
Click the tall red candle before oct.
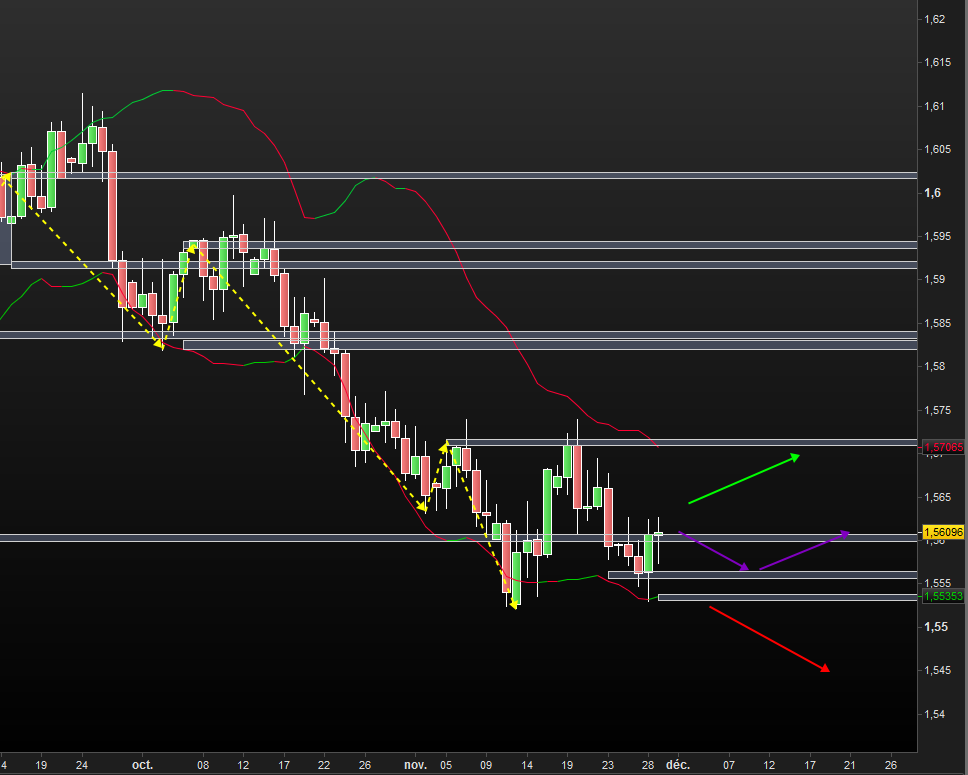pos(112,206)
